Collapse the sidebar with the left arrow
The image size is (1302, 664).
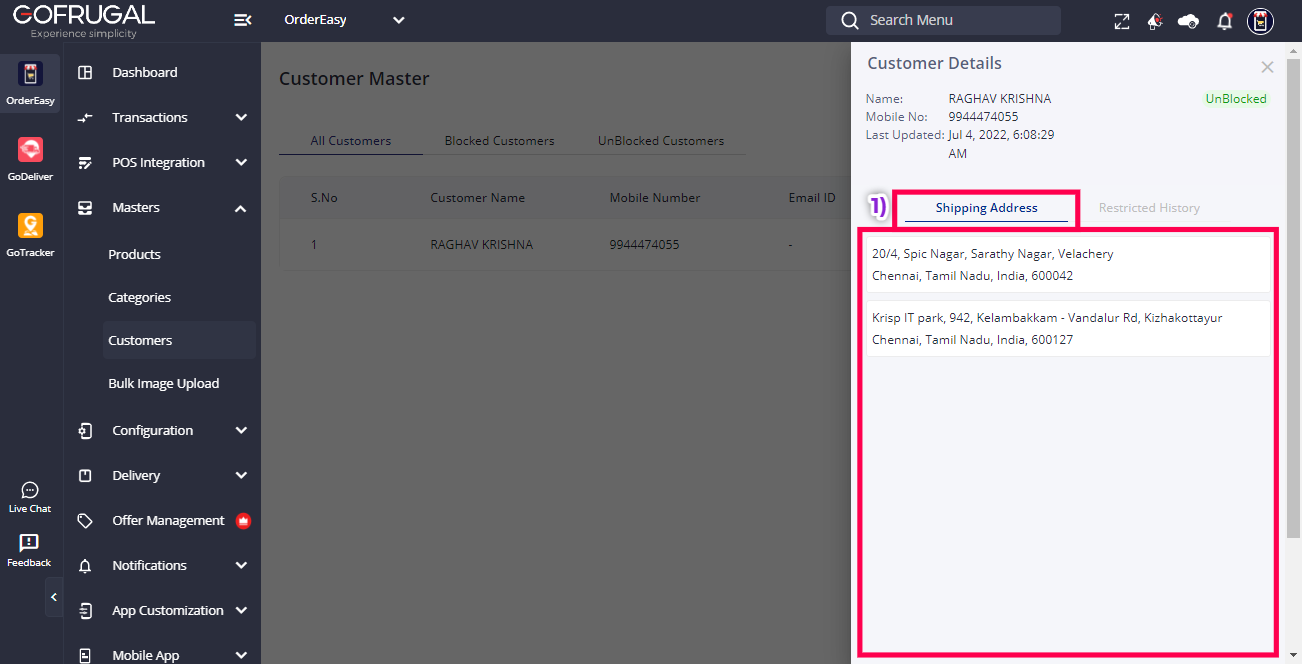coord(54,597)
